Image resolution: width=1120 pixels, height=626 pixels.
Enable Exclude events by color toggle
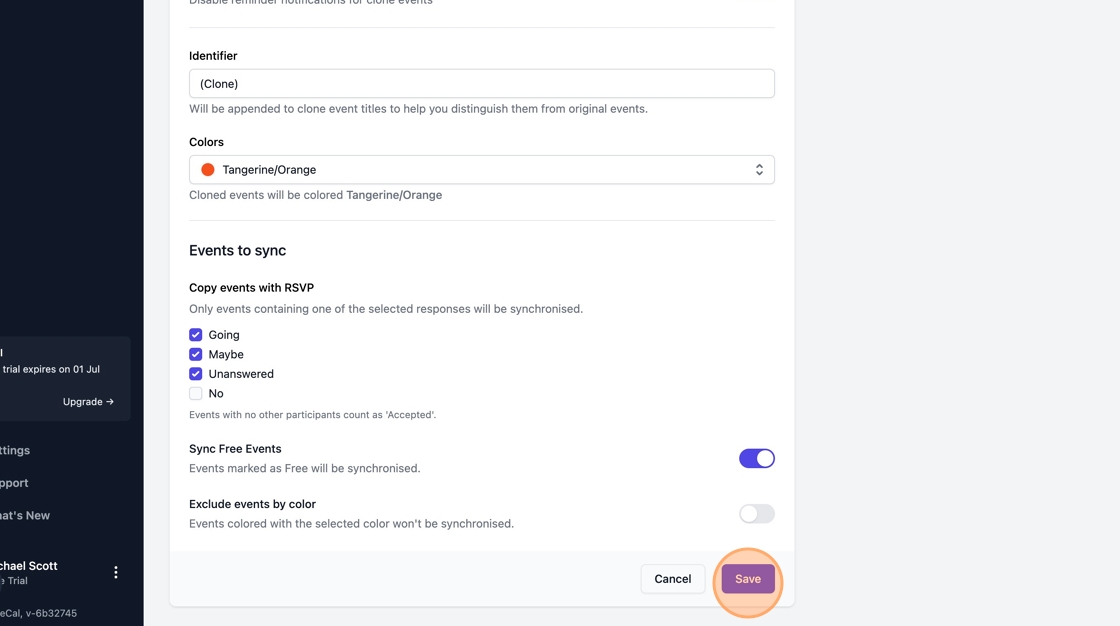coord(756,514)
